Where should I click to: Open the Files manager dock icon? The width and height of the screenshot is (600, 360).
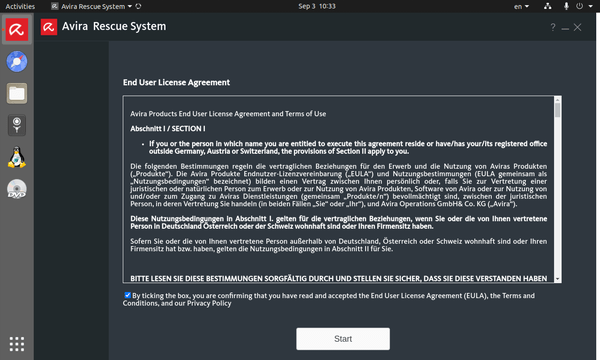coord(17,93)
